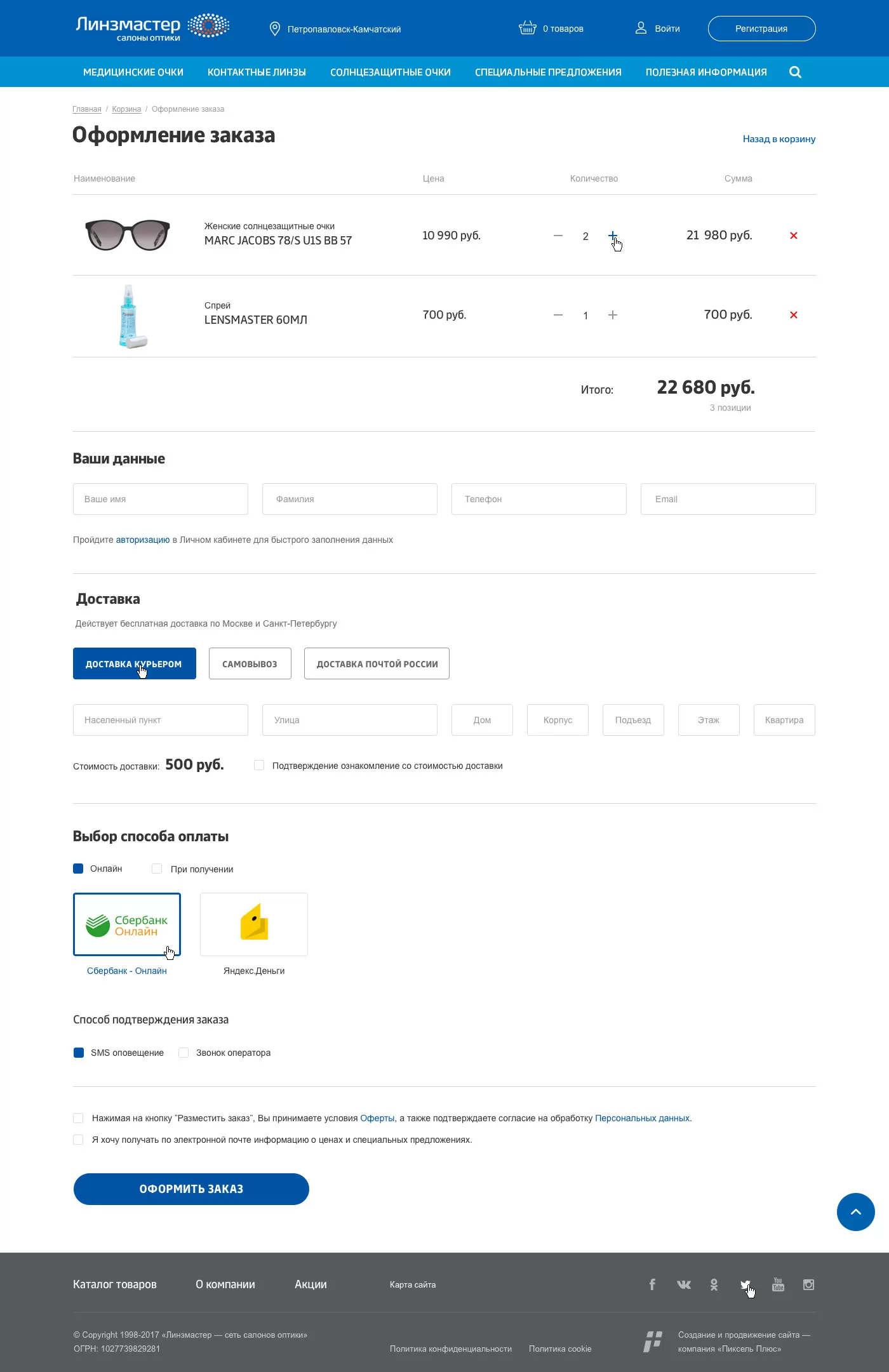The image size is (889, 1372).
Task: Click the Пиксель Плюс logo icon
Action: point(653,1342)
